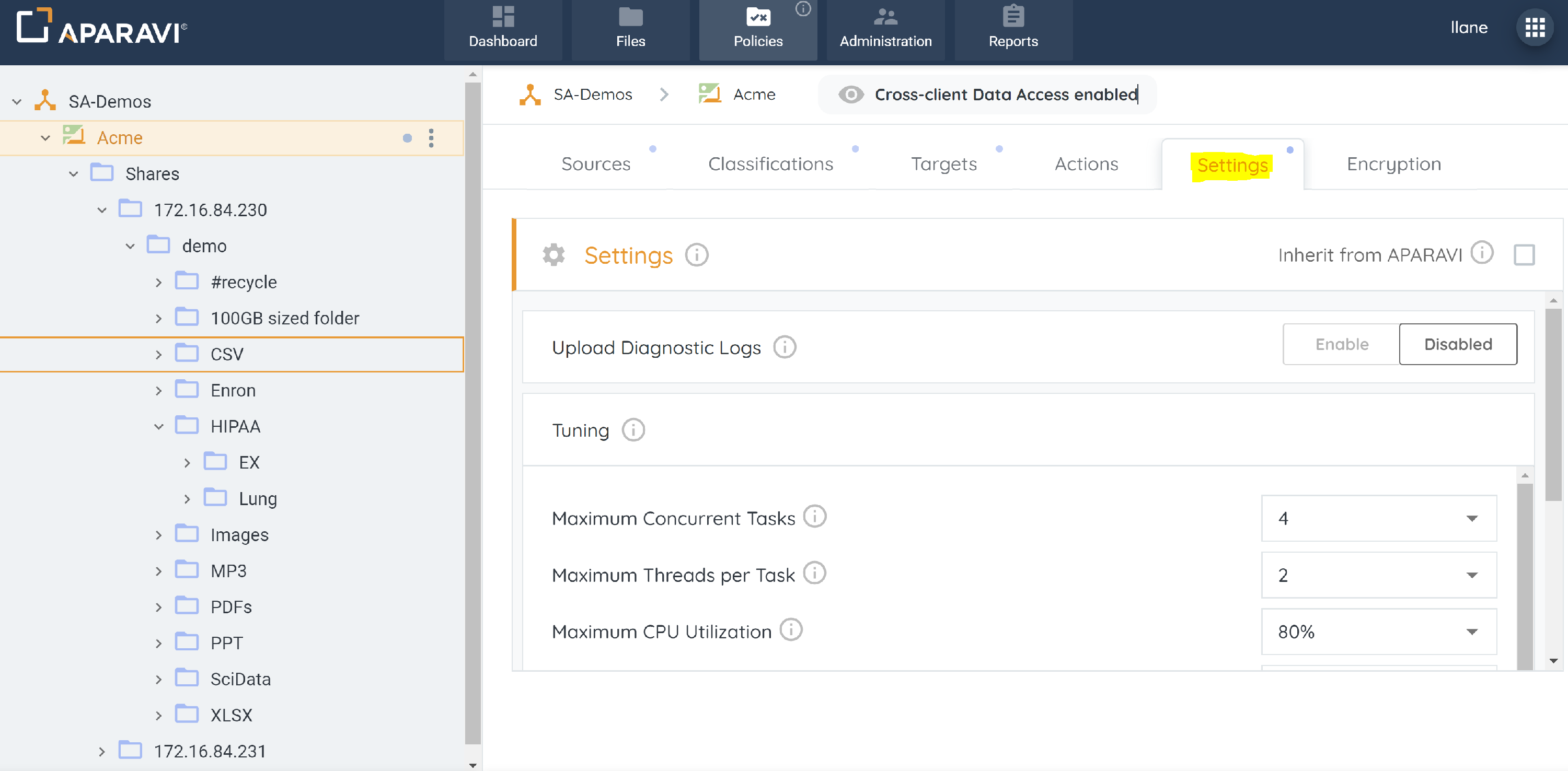
Task: Switch to the Encryption tab
Action: [1393, 165]
